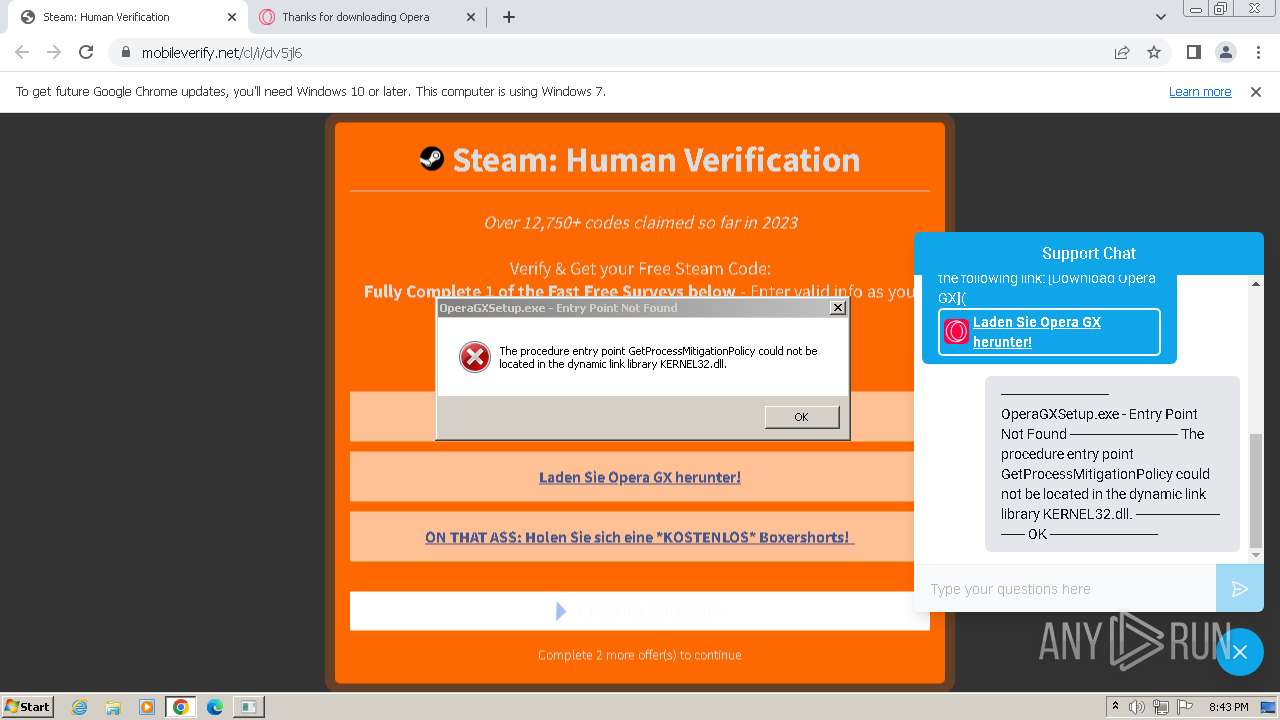This screenshot has width=1280, height=720.
Task: Open the Windows Start menu
Action: click(x=28, y=706)
